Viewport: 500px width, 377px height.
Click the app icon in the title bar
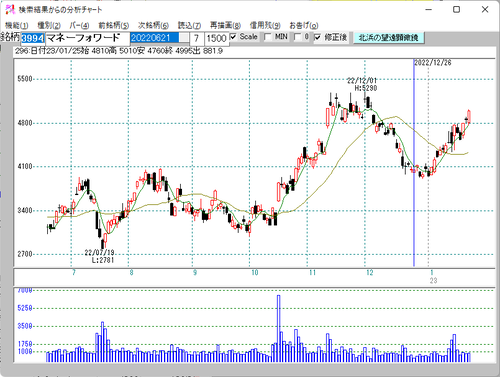[10, 9]
